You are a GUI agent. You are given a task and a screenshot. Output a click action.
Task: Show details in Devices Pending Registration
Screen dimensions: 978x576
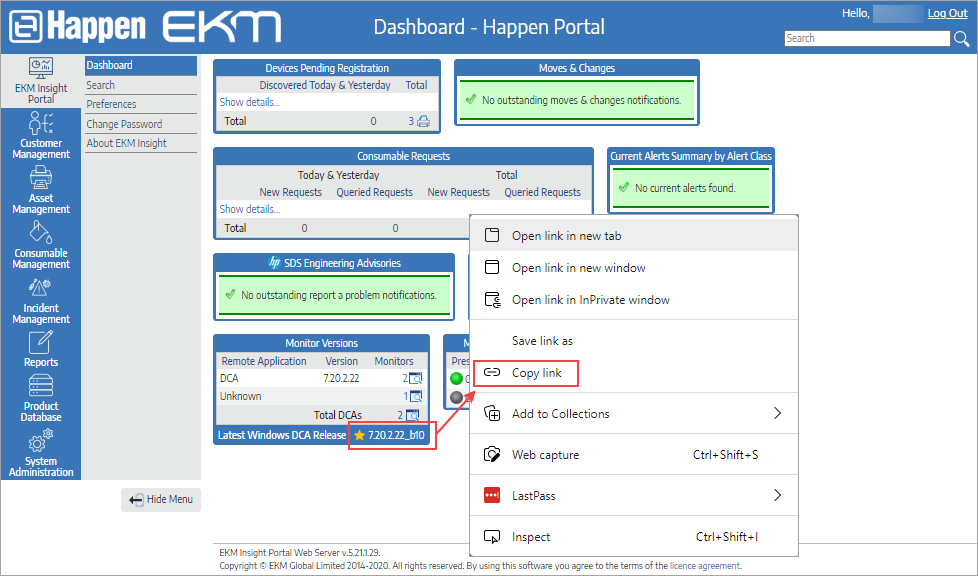point(249,102)
